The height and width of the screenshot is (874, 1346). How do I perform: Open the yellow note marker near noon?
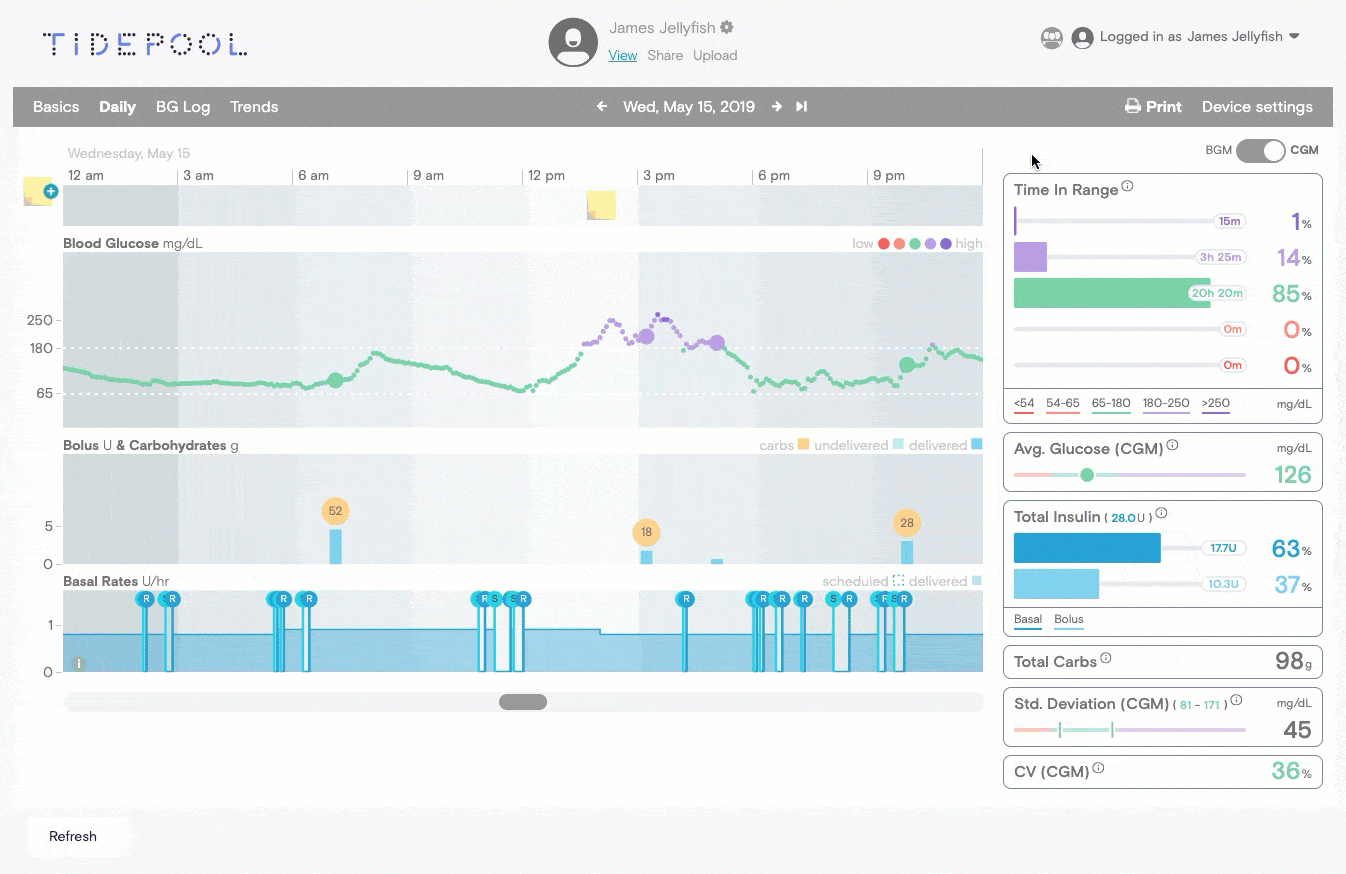(601, 205)
